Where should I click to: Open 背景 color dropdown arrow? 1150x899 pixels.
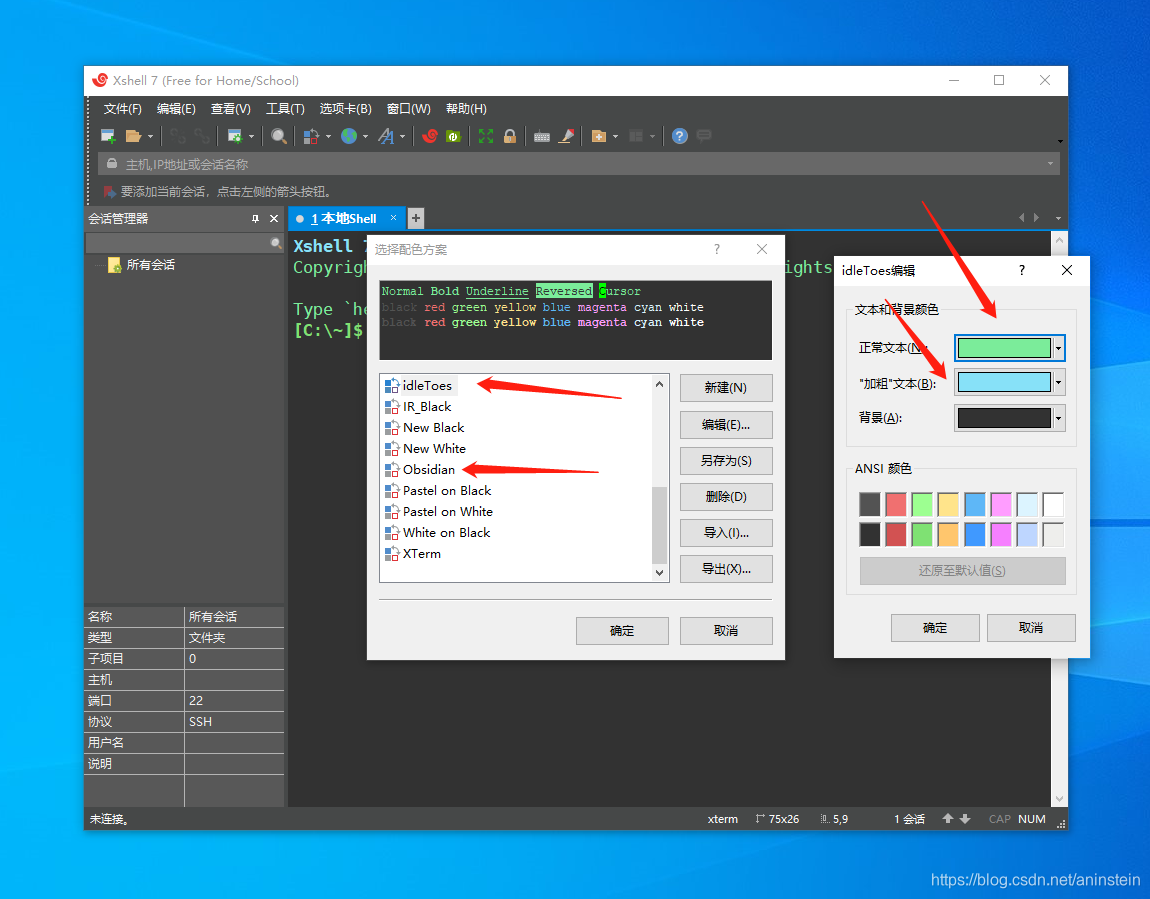pos(1058,418)
